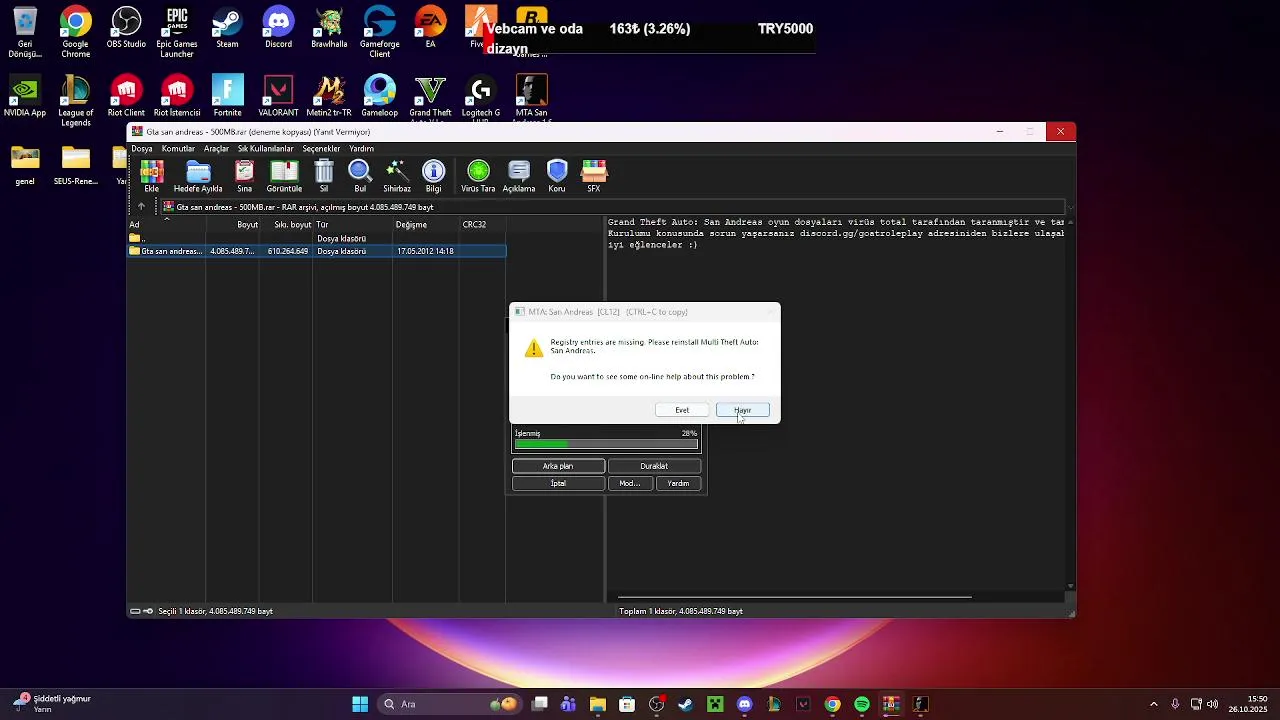1280x720 pixels.
Task: Click the green extraction progress bar
Action: [x=606, y=444]
